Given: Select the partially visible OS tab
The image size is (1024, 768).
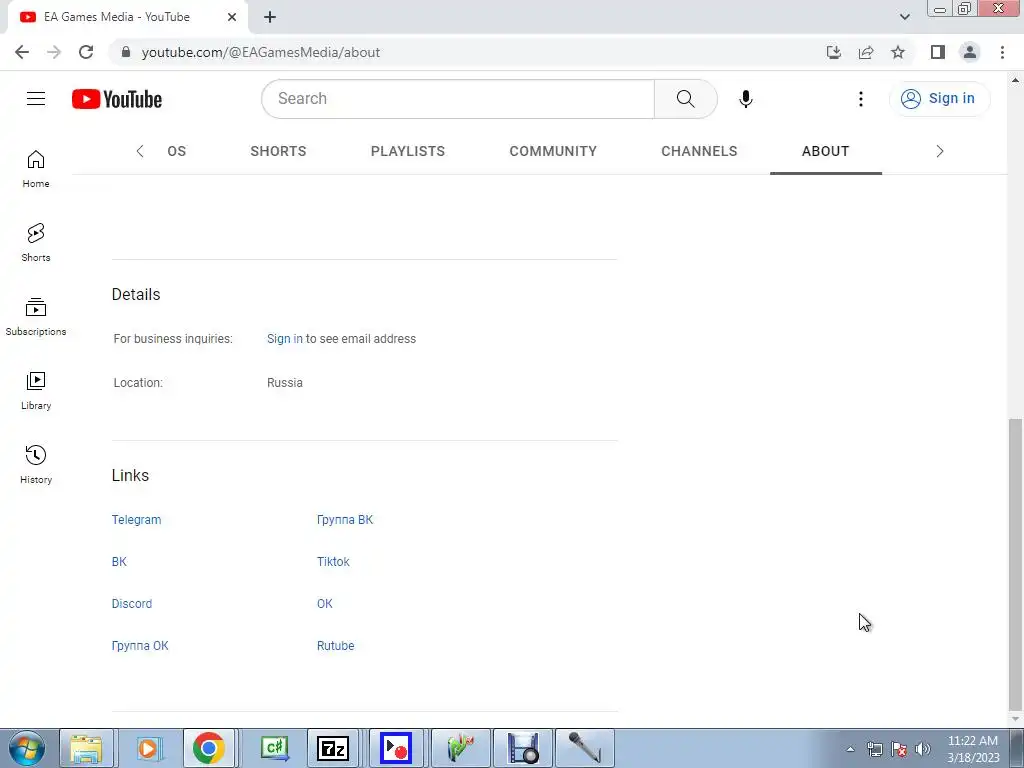Looking at the screenshot, I should (176, 151).
